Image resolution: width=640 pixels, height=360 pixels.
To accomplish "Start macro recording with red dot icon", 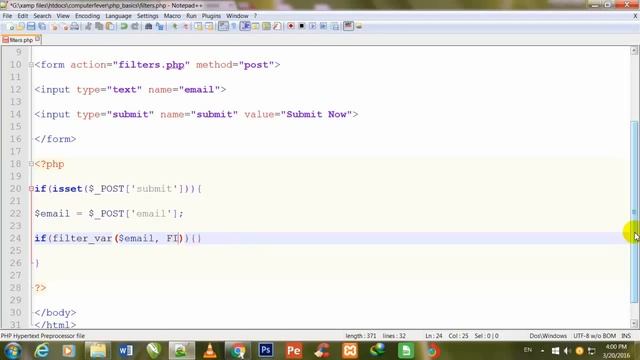I will (x=291, y=27).
